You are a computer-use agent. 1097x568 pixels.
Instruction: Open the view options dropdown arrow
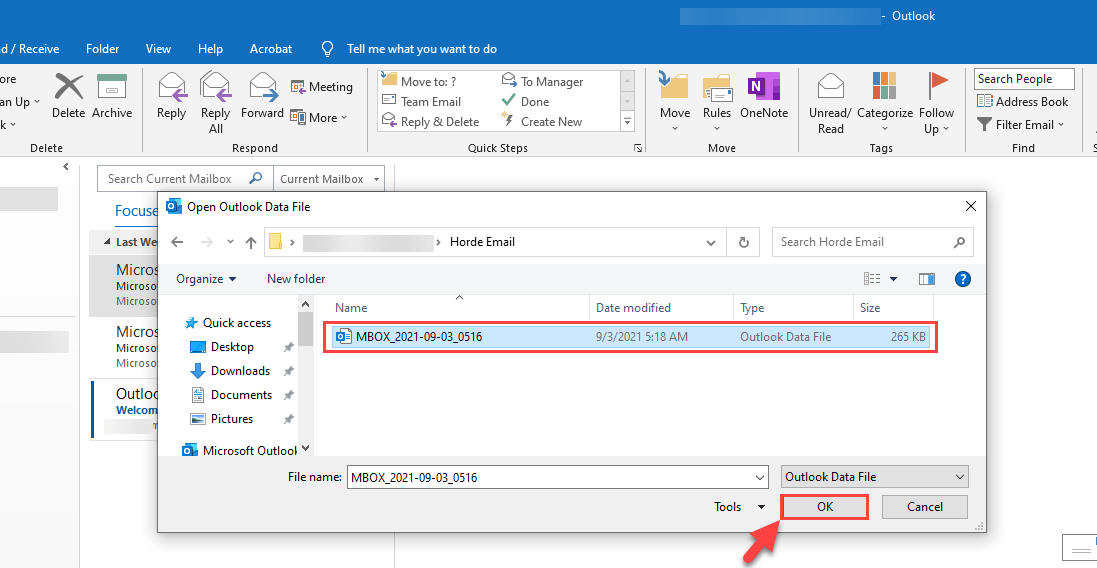click(893, 279)
